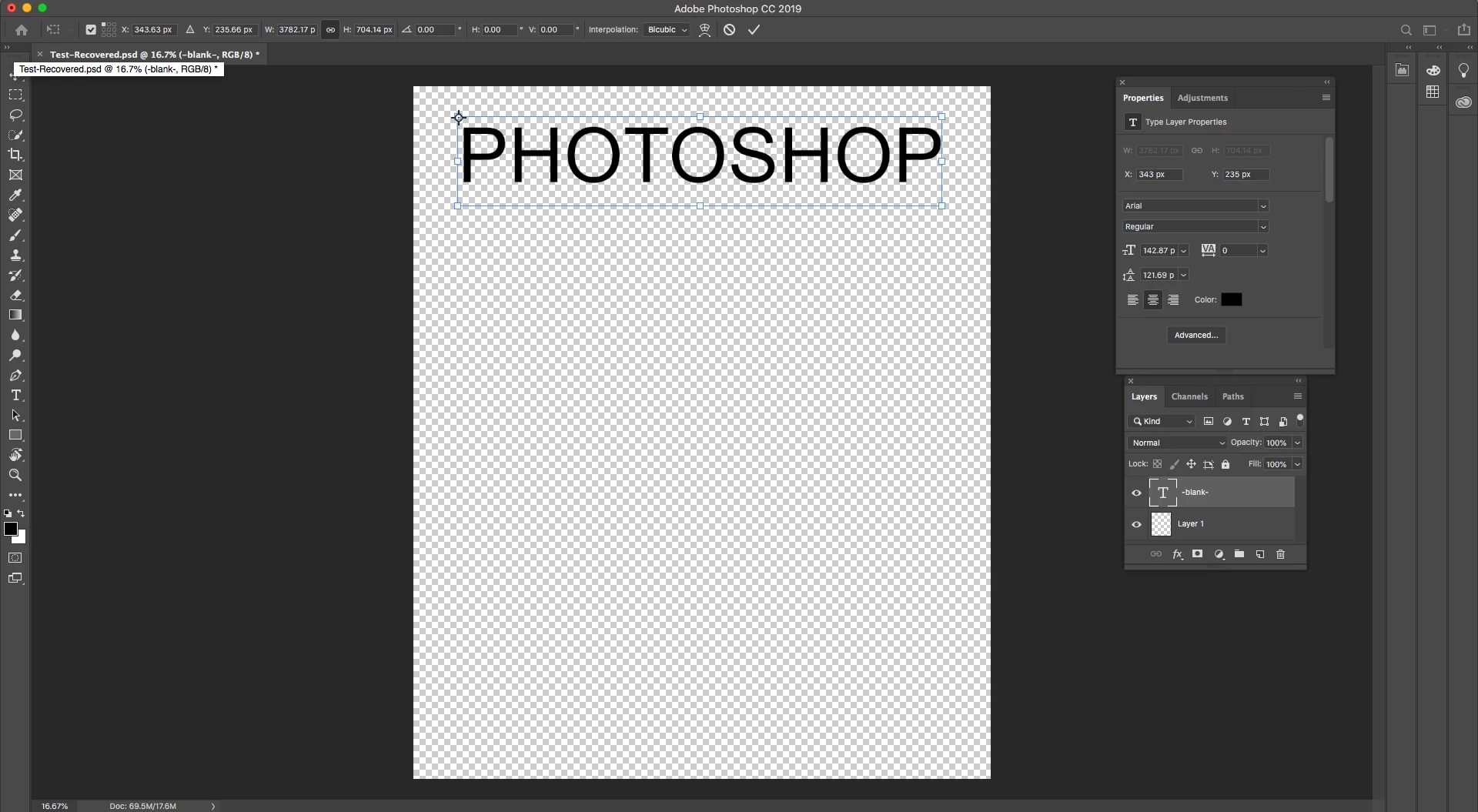
Task: Reset default foreground and background colors
Action: [8, 513]
